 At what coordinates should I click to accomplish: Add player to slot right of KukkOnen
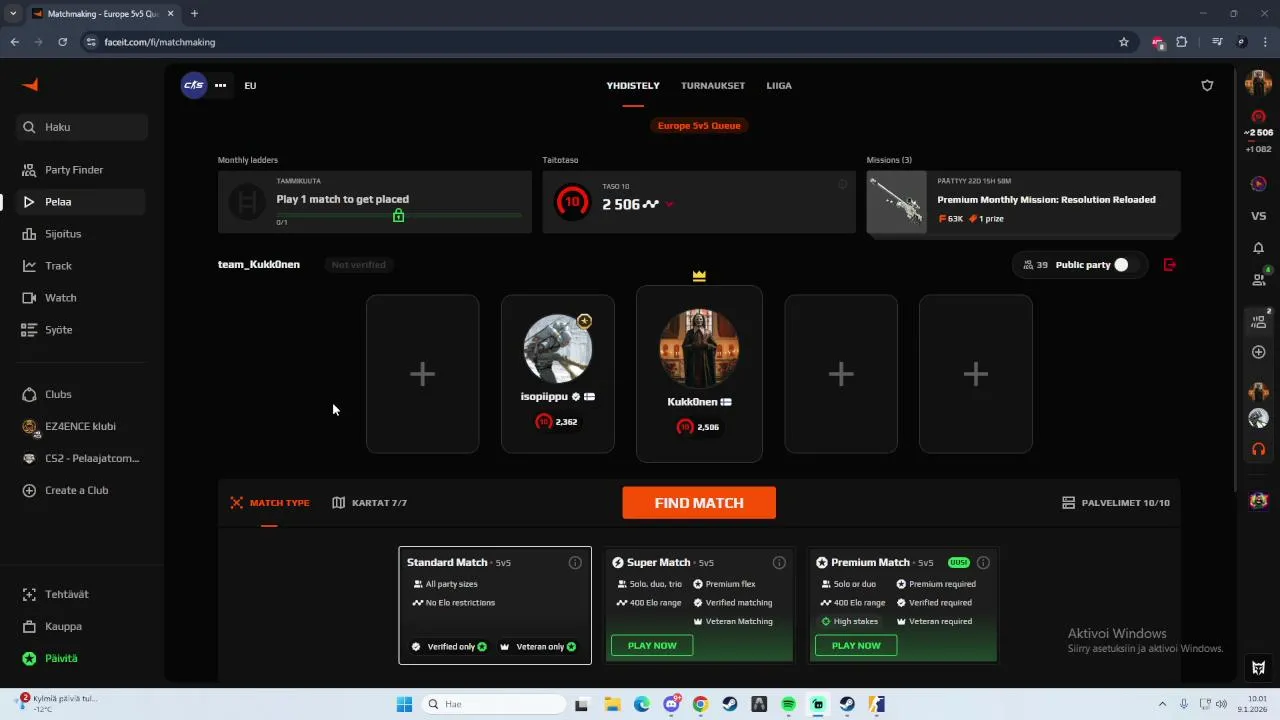coord(841,374)
